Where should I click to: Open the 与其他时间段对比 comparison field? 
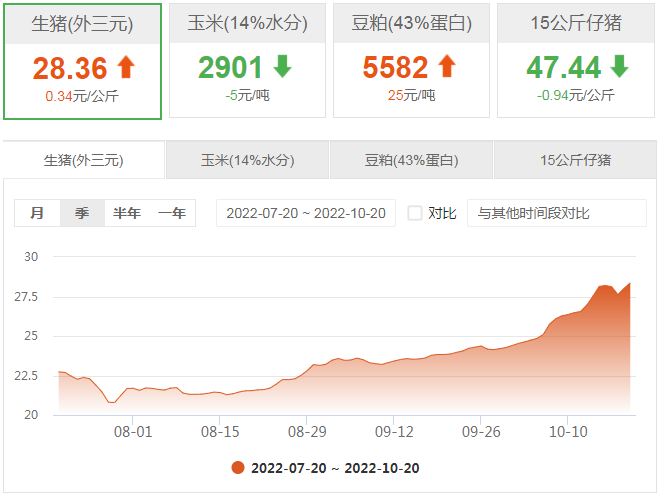[557, 213]
